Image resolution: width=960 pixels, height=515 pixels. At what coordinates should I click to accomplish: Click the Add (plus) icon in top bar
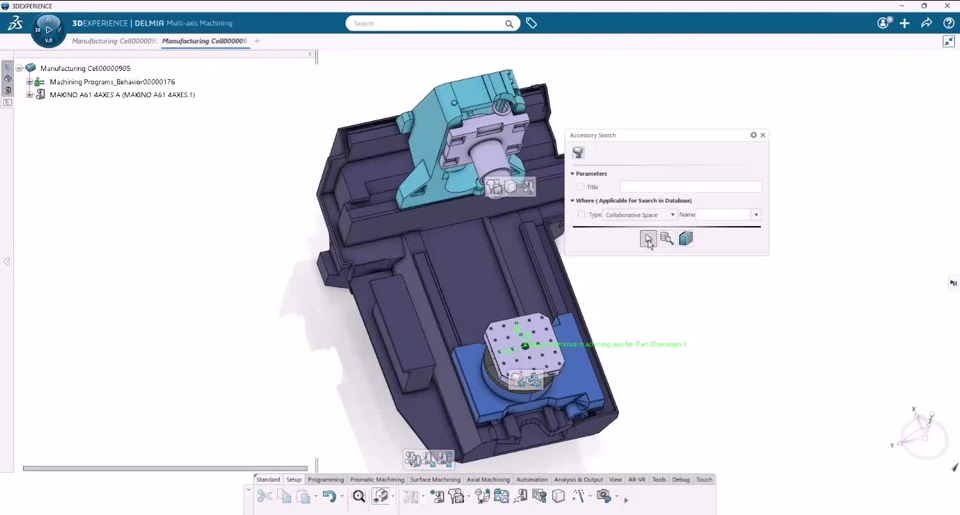click(x=905, y=23)
